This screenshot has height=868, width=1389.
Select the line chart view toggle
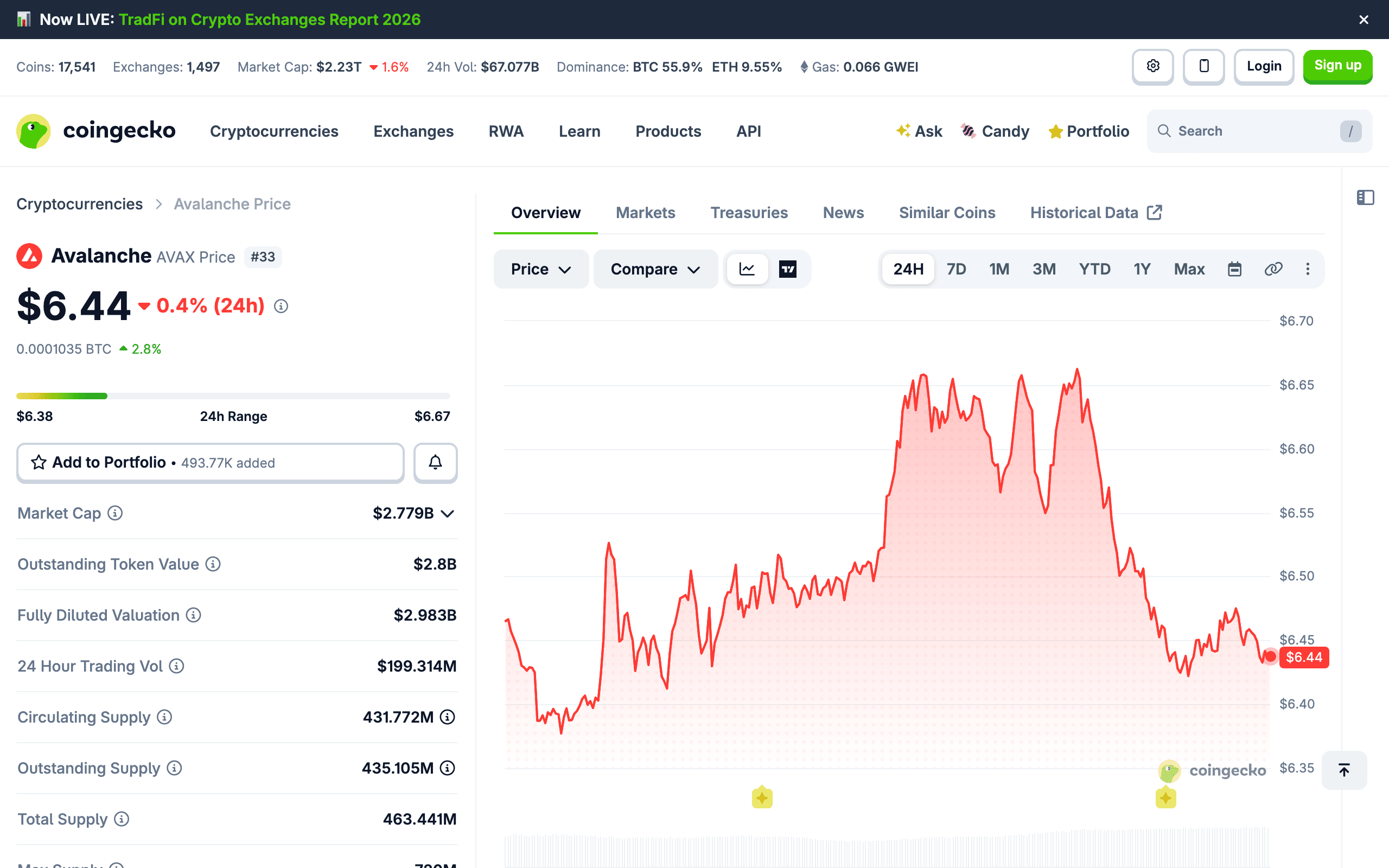click(x=747, y=269)
